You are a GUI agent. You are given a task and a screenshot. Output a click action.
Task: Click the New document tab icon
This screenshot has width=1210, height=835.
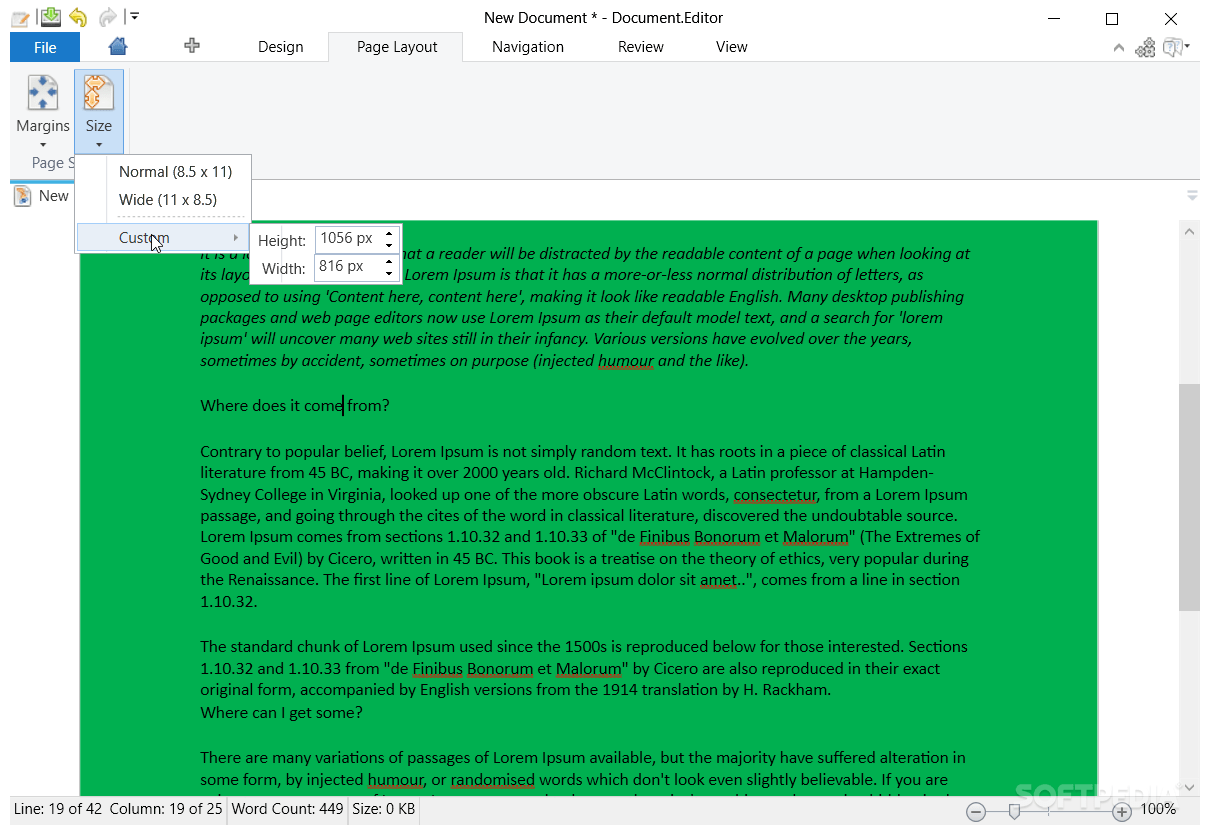23,196
